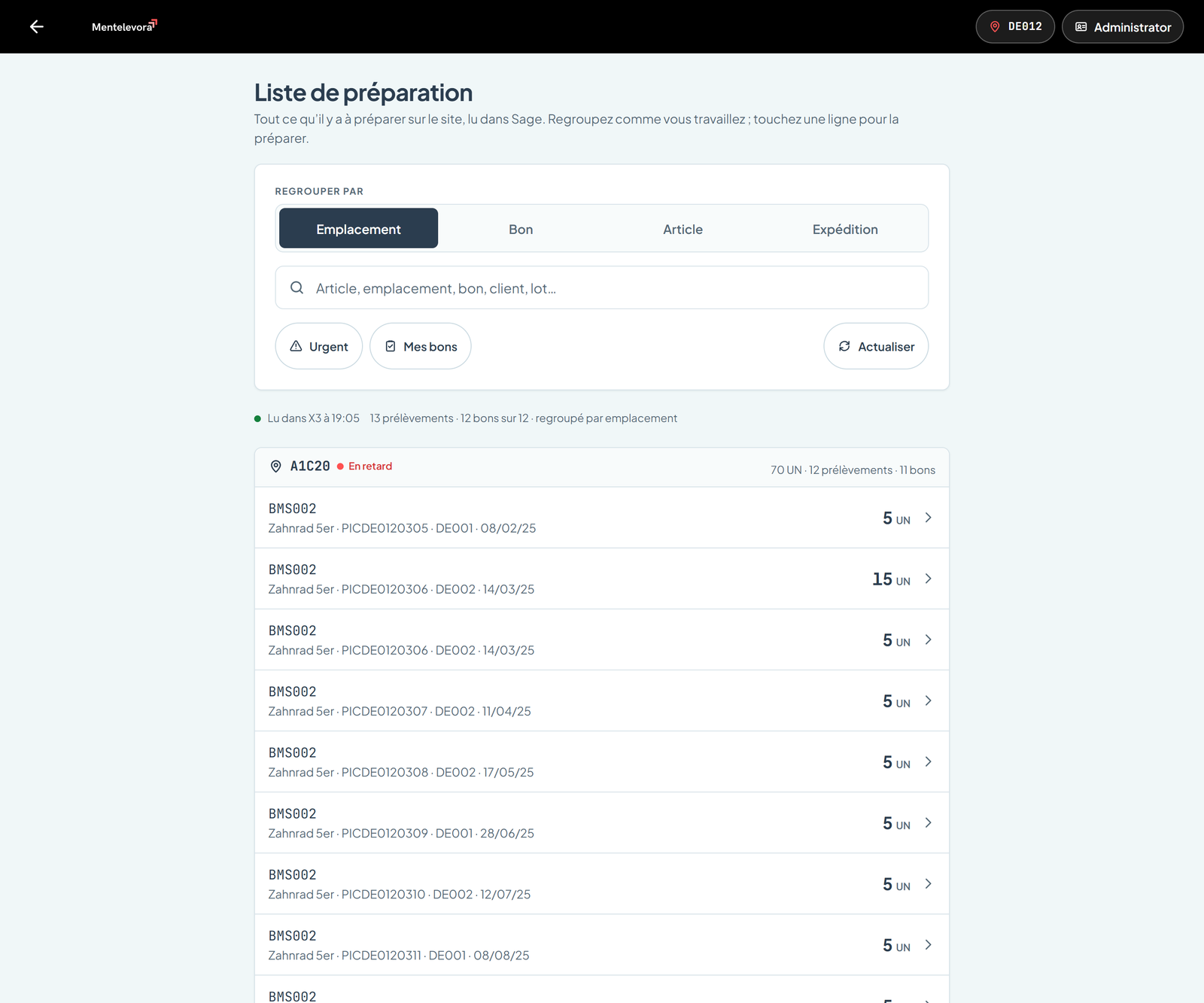Select row PICDE0120308 dated 17/05/25
The height and width of the screenshot is (1003, 1204).
click(x=601, y=761)
